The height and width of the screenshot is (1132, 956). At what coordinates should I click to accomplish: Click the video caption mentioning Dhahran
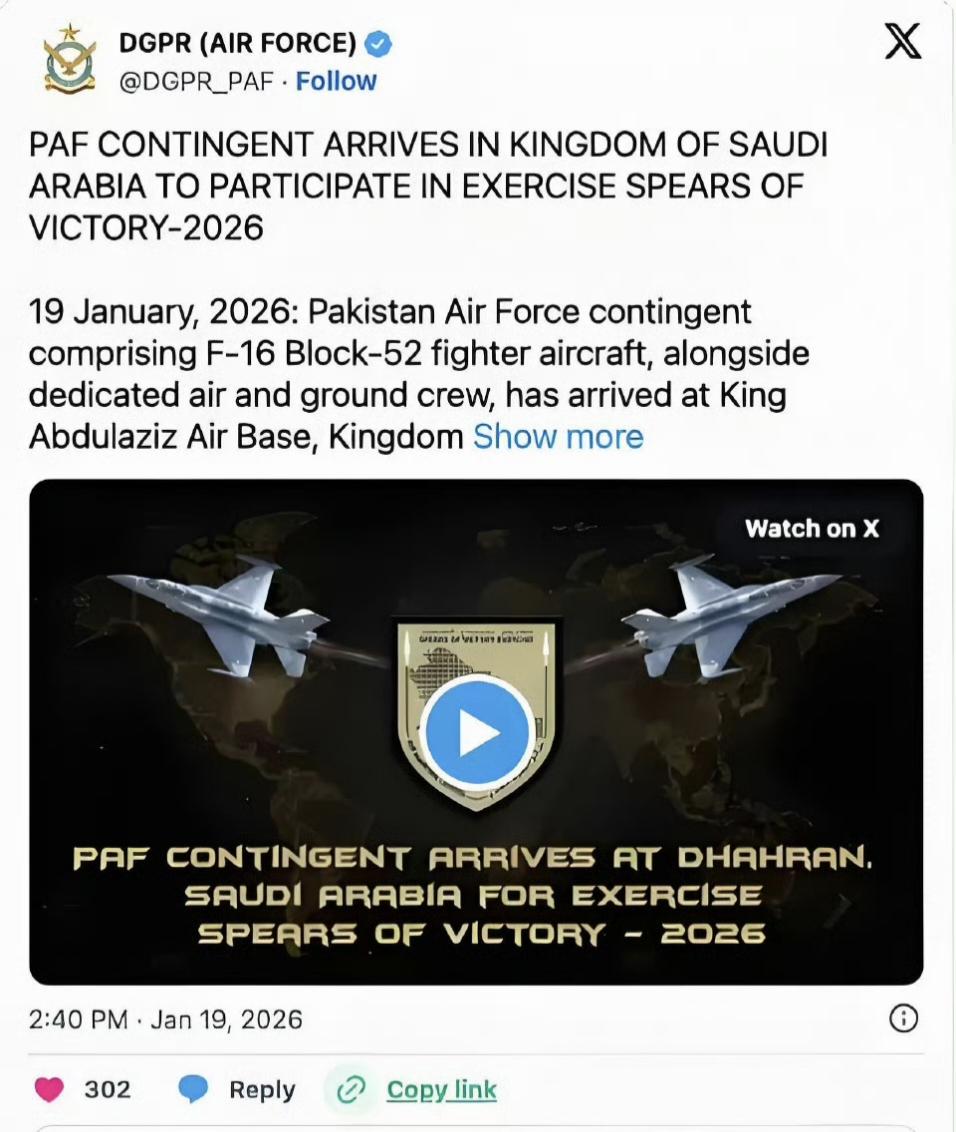(476, 895)
